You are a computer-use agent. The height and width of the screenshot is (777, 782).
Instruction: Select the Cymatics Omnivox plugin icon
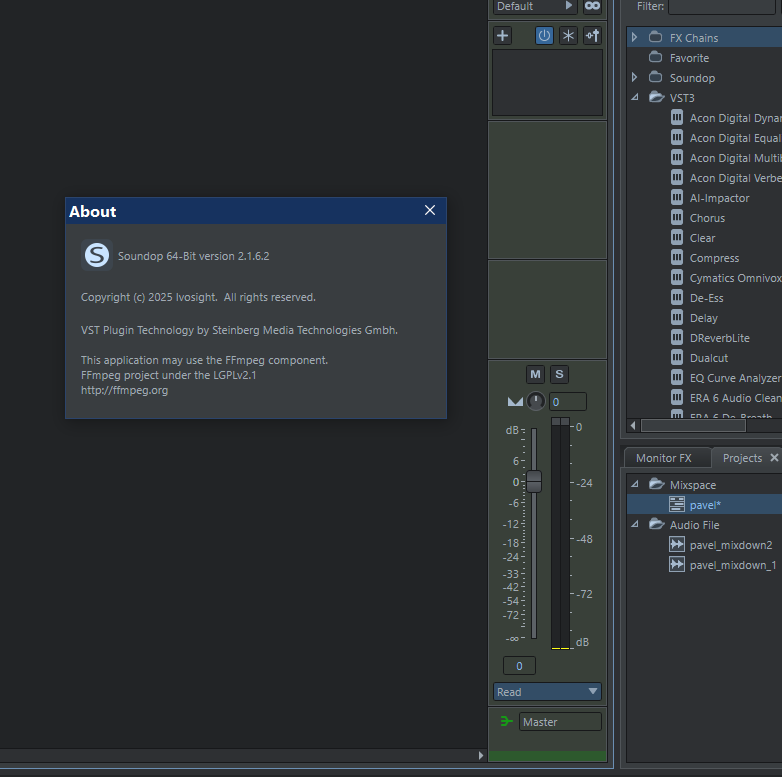677,277
